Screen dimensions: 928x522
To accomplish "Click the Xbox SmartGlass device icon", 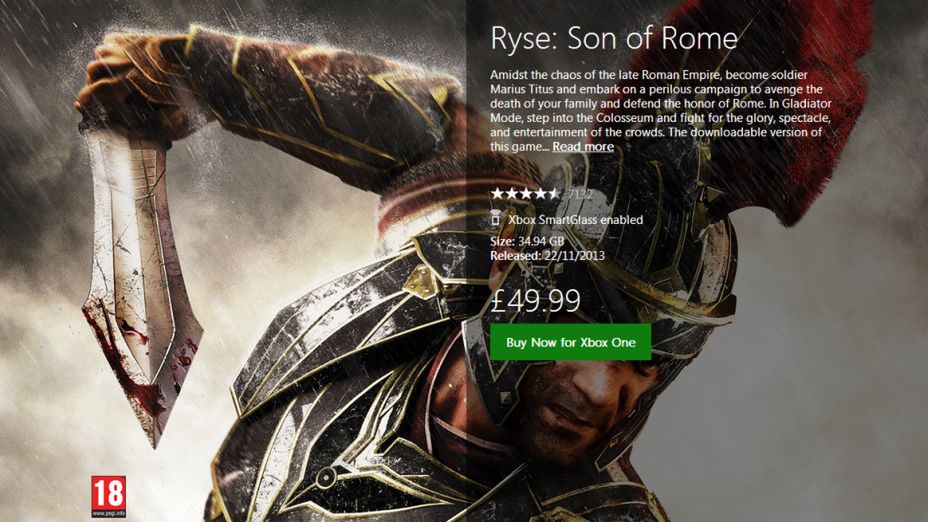I will coord(496,220).
